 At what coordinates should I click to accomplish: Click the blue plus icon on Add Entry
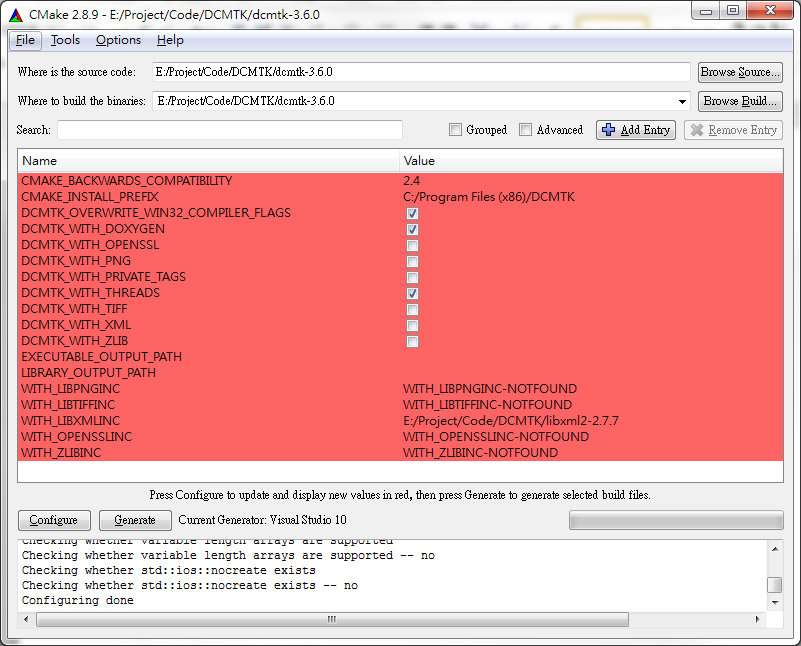608,130
